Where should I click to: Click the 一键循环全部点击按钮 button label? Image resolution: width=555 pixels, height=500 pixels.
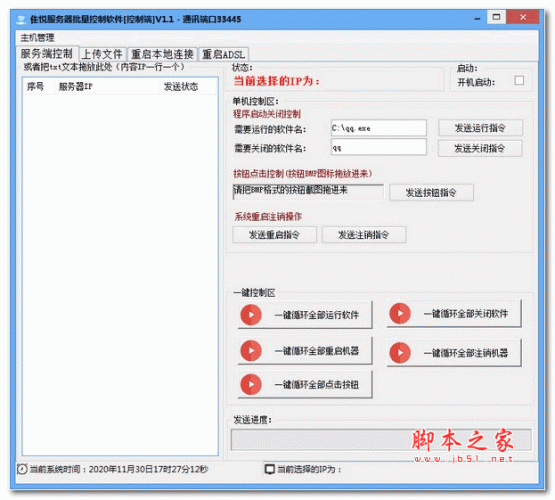pos(317,384)
